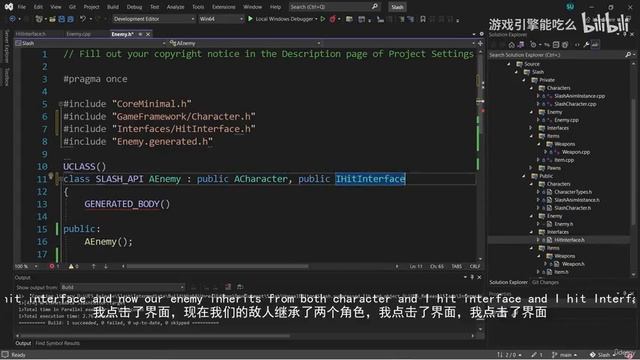Click the editor horizontal scrollbar

218,267
